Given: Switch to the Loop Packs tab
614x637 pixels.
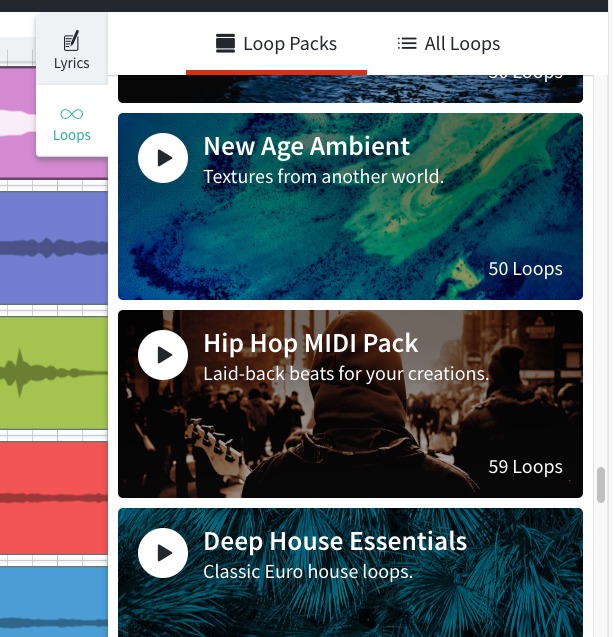Looking at the screenshot, I should coord(276,43).
